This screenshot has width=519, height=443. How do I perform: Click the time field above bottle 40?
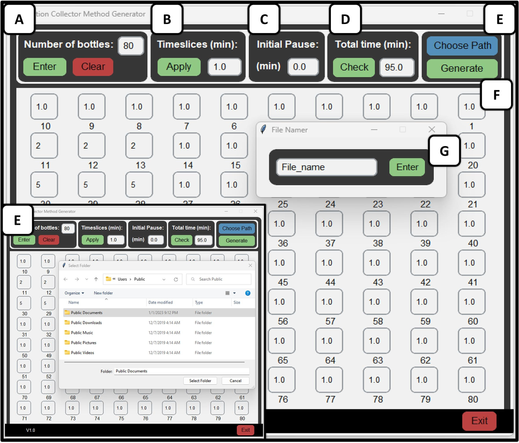click(472, 224)
